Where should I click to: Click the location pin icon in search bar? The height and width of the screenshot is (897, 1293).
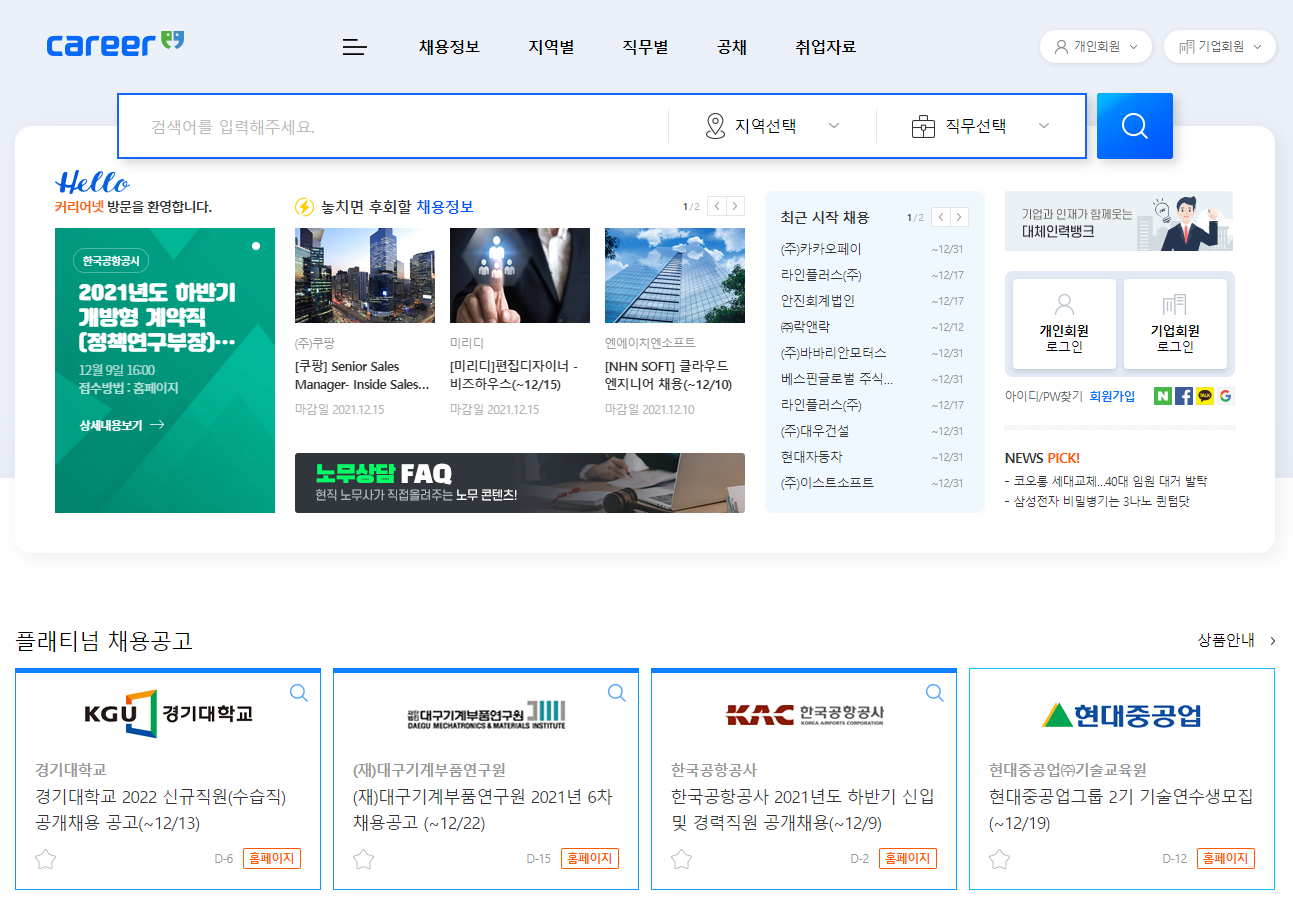tap(714, 126)
